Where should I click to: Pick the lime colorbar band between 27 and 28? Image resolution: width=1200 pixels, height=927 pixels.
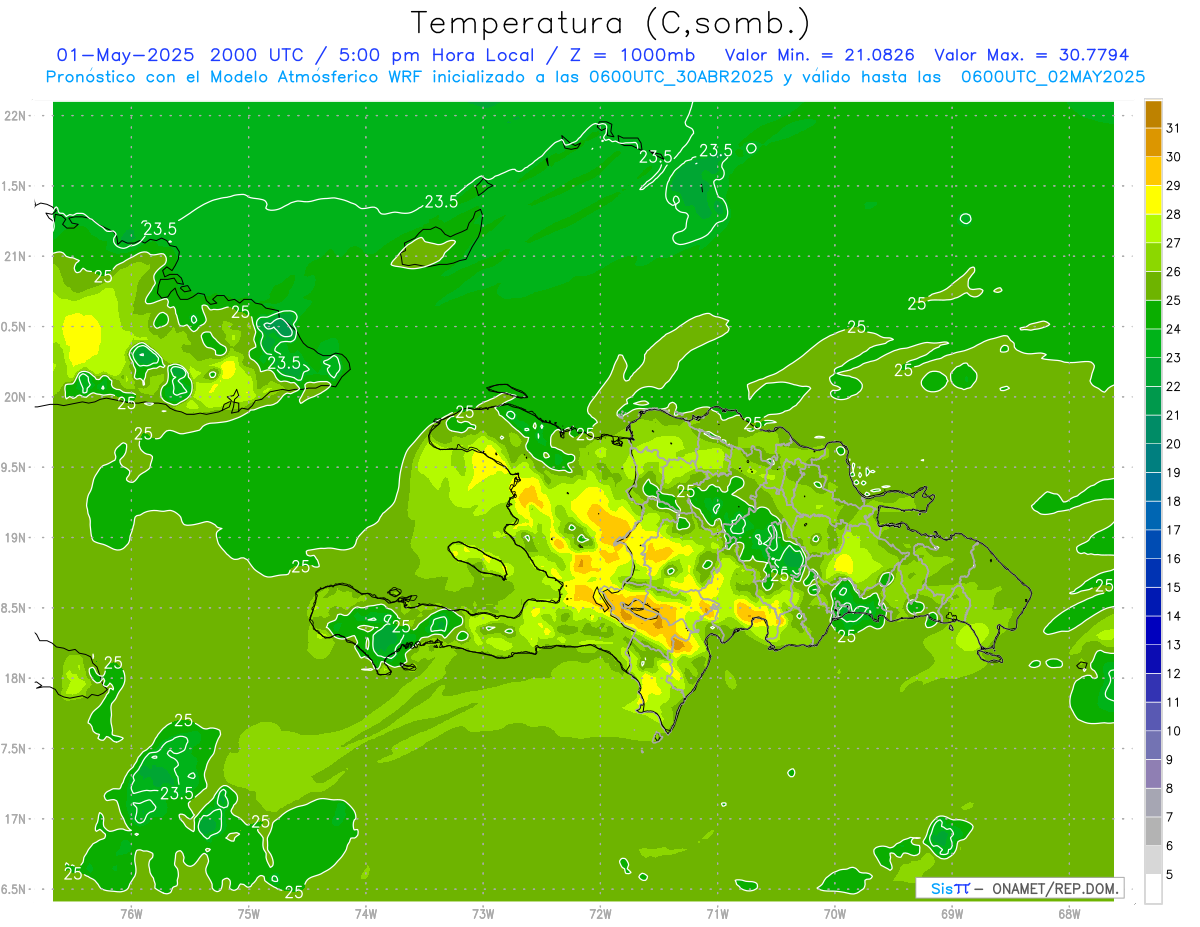click(1153, 229)
